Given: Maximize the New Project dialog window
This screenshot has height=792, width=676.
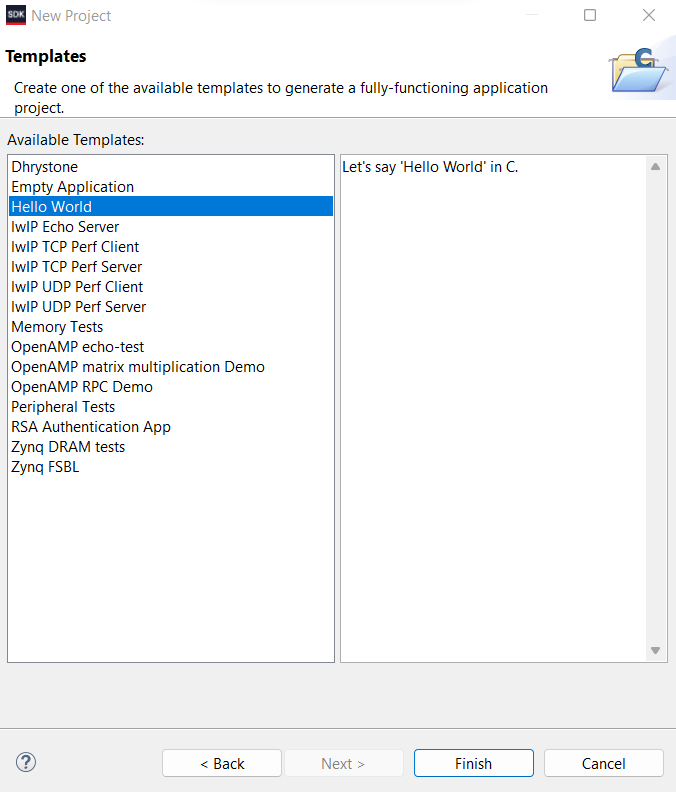Looking at the screenshot, I should coord(590,15).
